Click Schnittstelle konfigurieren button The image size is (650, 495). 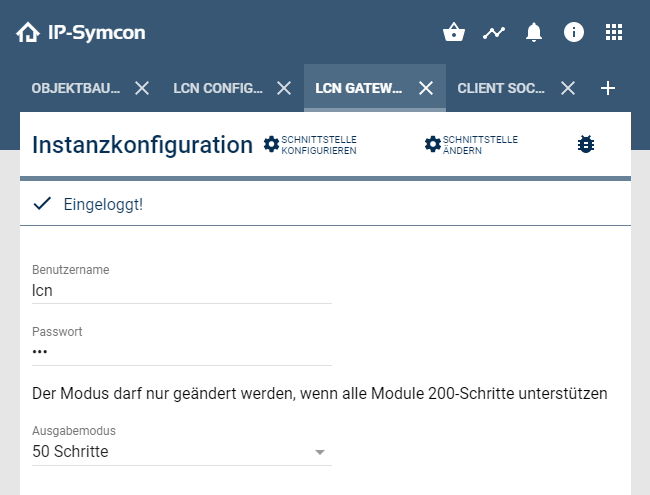310,145
